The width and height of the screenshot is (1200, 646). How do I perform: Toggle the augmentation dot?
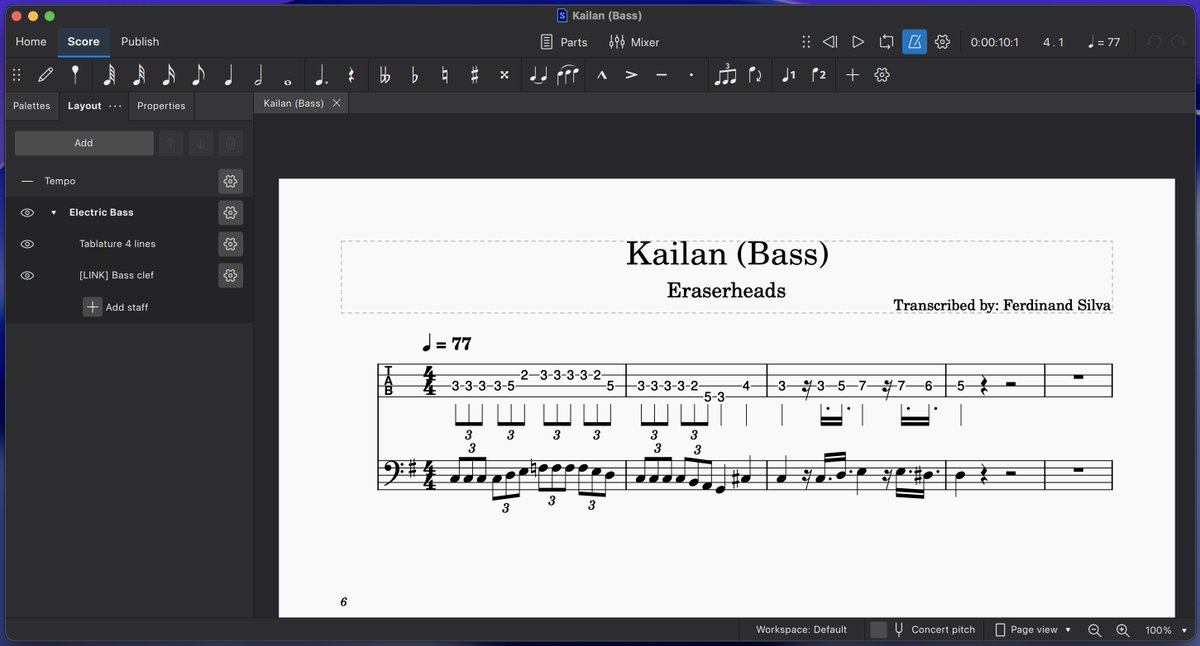(320, 74)
